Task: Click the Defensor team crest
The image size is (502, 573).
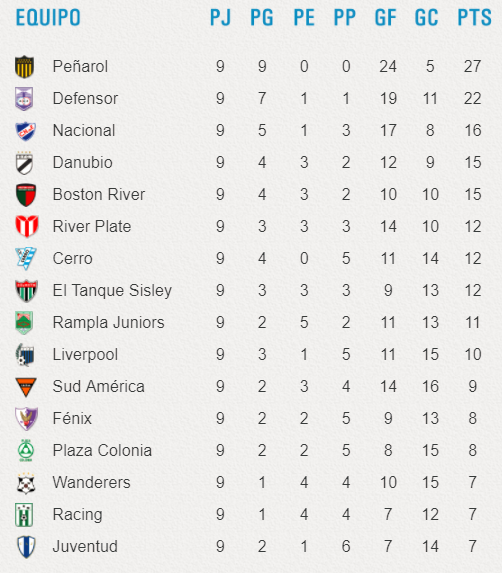Action: click(x=24, y=99)
